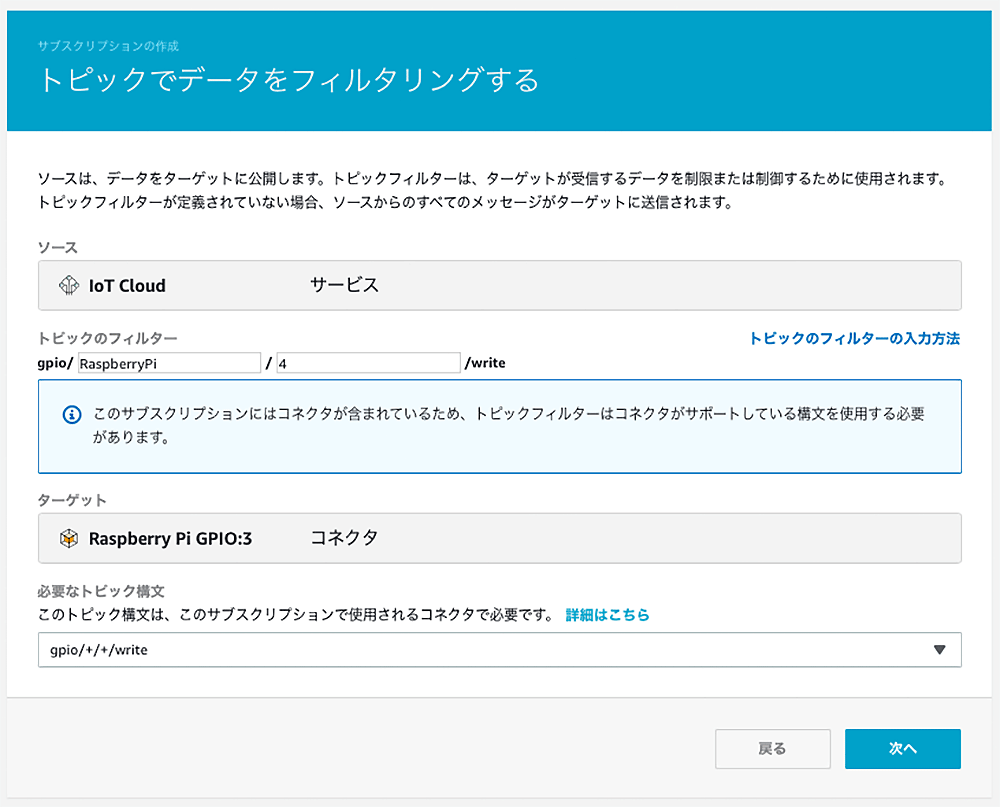Open the 詳細はこちら link
The height and width of the screenshot is (807, 1000).
coord(607,615)
